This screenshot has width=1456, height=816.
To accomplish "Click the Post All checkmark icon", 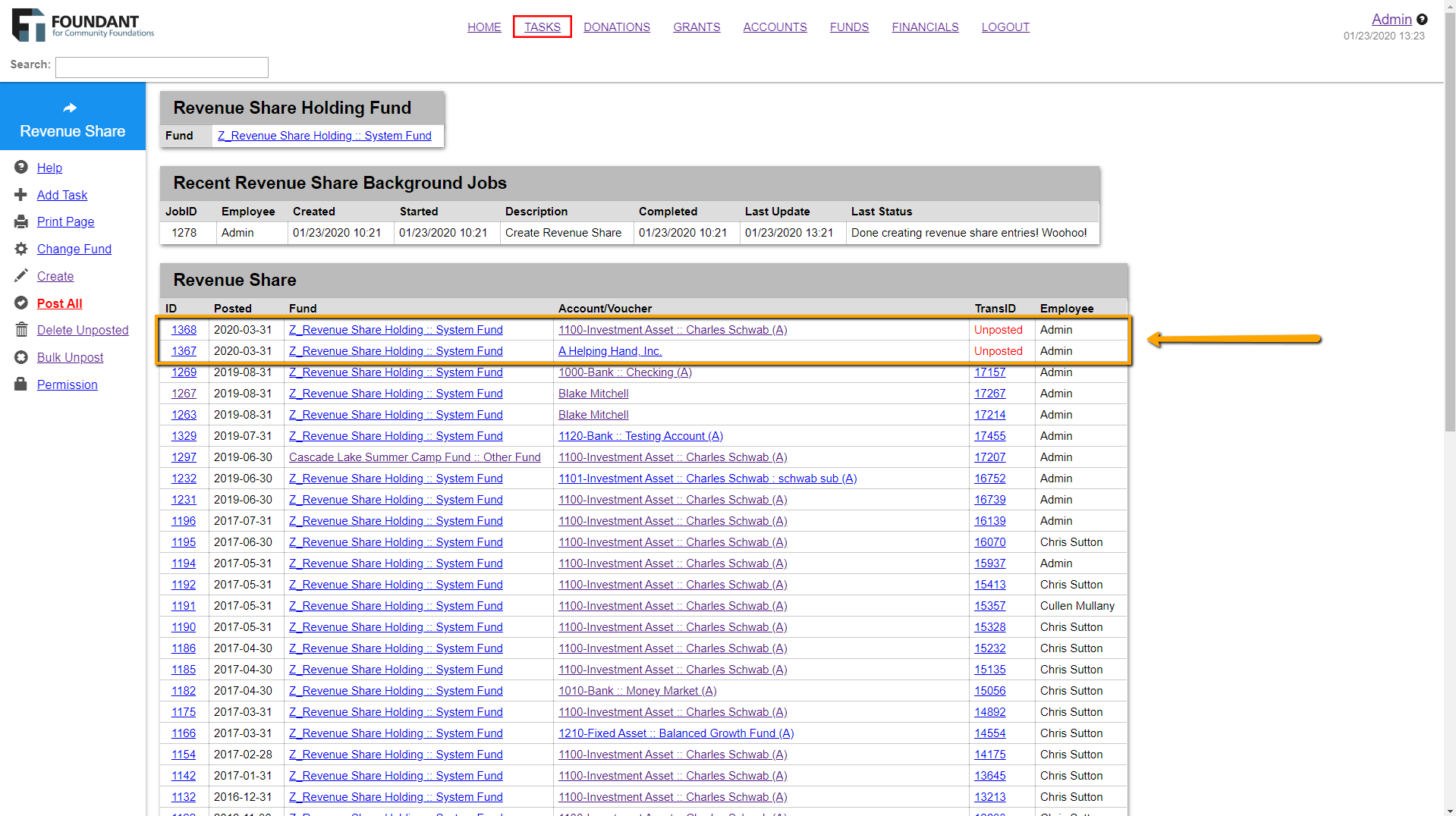I will pyautogui.click(x=21, y=303).
